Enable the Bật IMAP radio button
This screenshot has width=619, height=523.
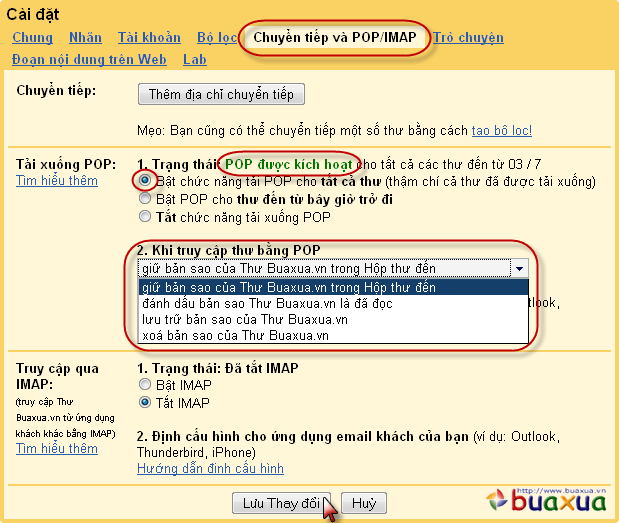click(145, 384)
